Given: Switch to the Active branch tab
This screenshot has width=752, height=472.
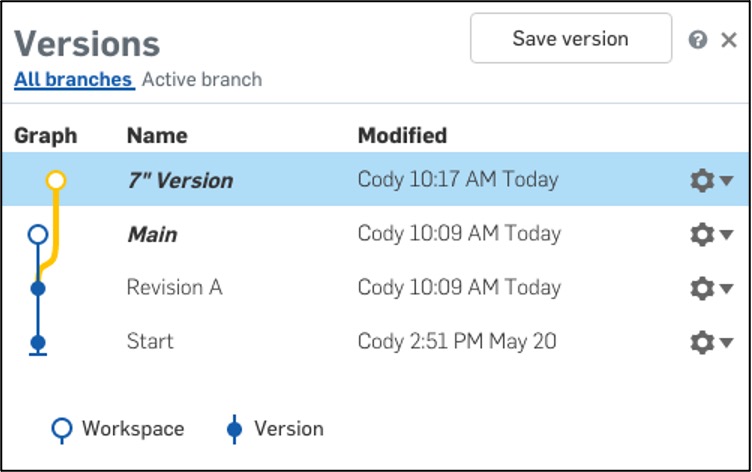Looking at the screenshot, I should tap(202, 79).
